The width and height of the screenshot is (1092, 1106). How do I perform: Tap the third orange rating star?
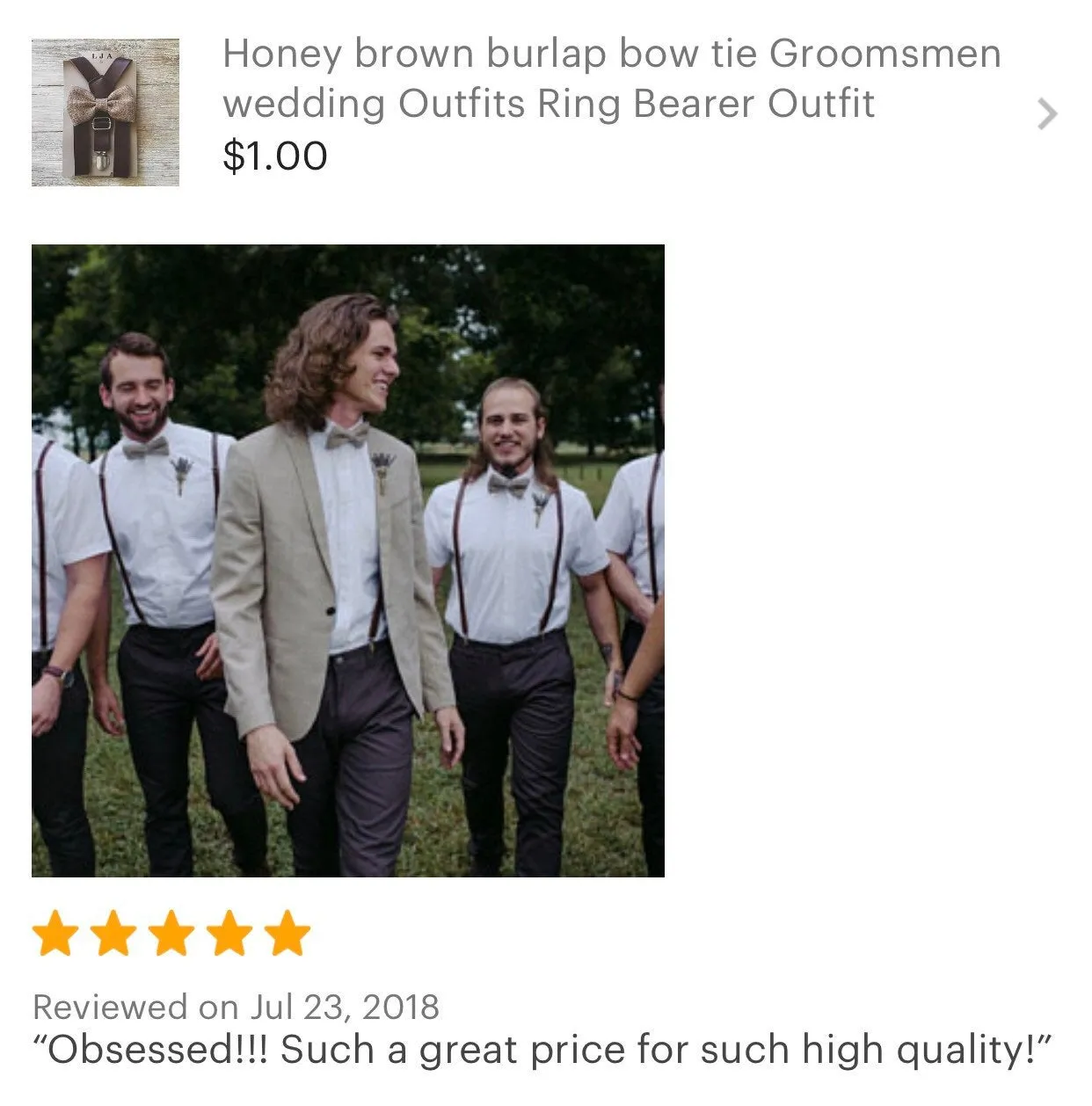[171, 933]
